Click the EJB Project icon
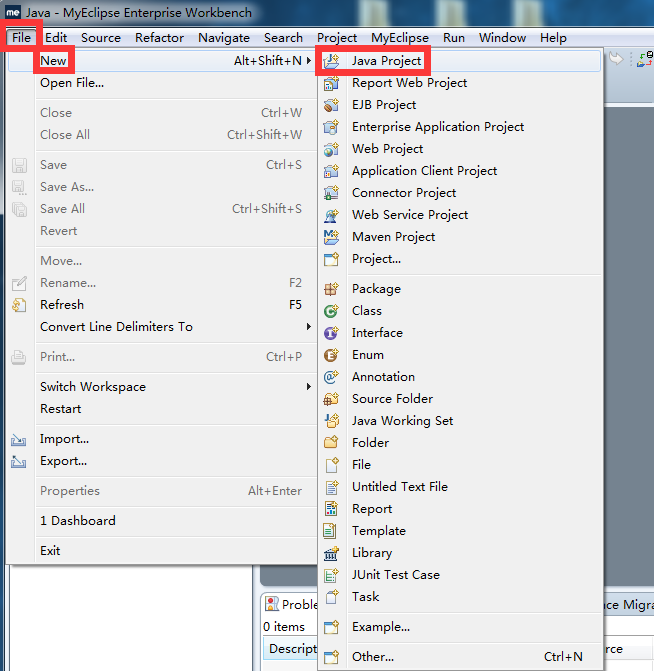 pos(331,105)
